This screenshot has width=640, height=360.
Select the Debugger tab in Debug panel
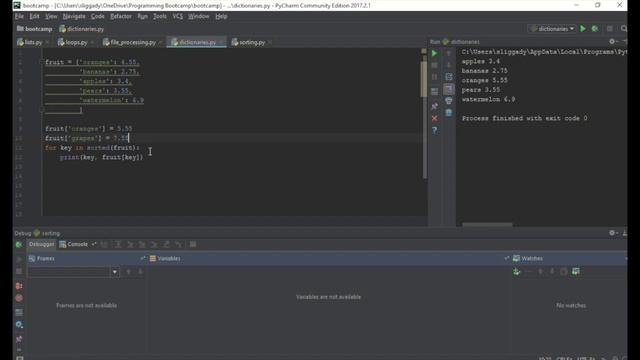(x=41, y=244)
